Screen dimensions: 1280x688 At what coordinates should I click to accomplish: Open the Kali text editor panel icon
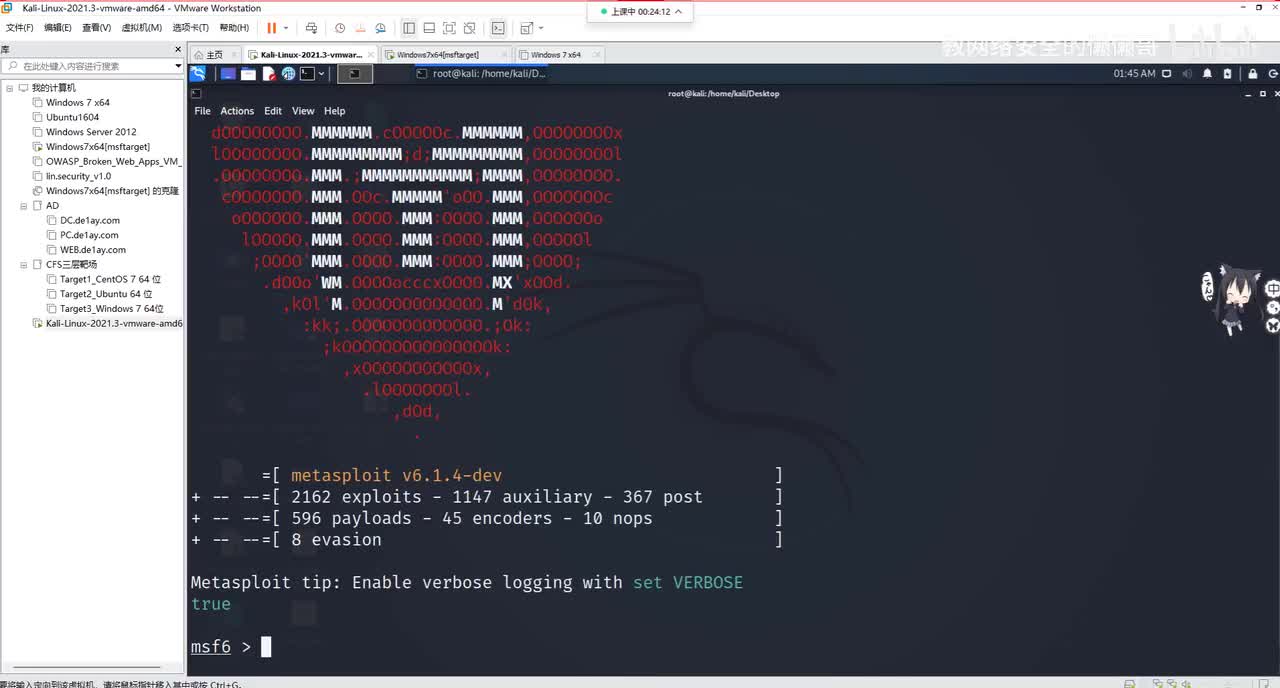(268, 73)
